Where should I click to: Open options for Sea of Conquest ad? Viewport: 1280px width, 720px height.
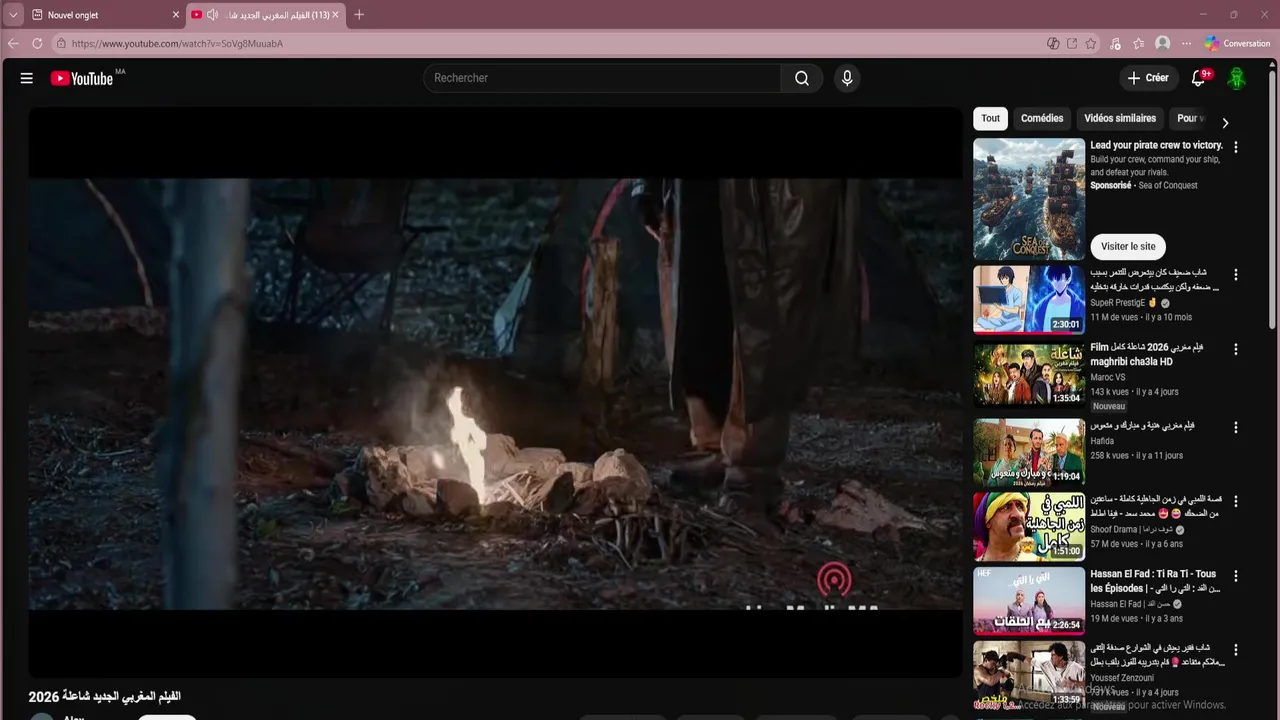pyautogui.click(x=1236, y=147)
